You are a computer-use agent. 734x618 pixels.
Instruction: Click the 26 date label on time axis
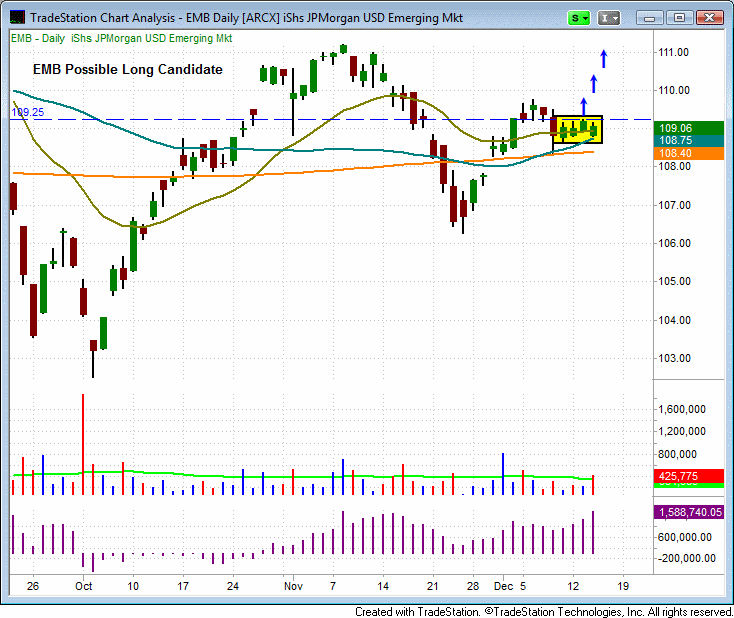(x=33, y=586)
